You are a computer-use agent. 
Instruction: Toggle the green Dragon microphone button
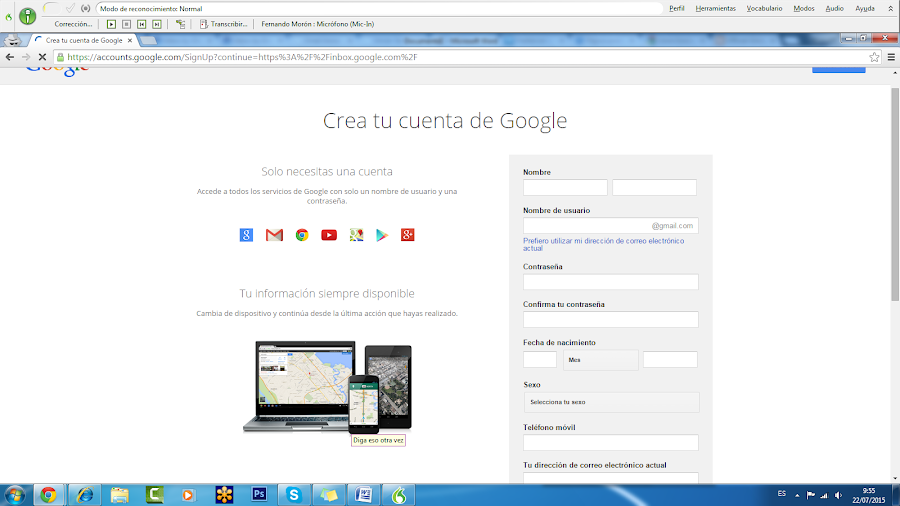[27, 16]
